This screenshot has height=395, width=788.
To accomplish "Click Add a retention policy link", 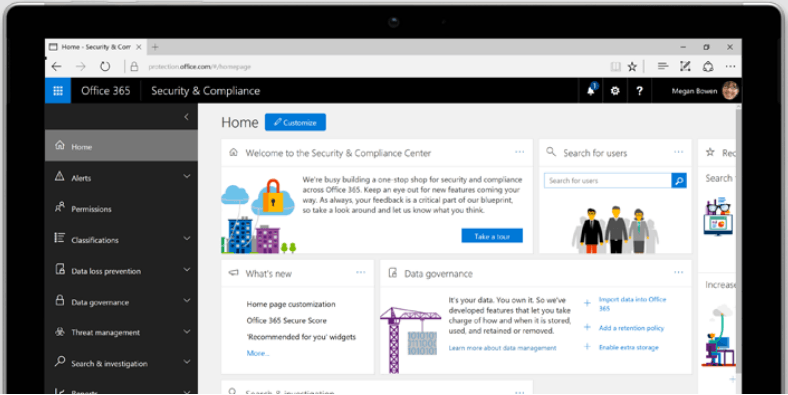I will coord(631,328).
